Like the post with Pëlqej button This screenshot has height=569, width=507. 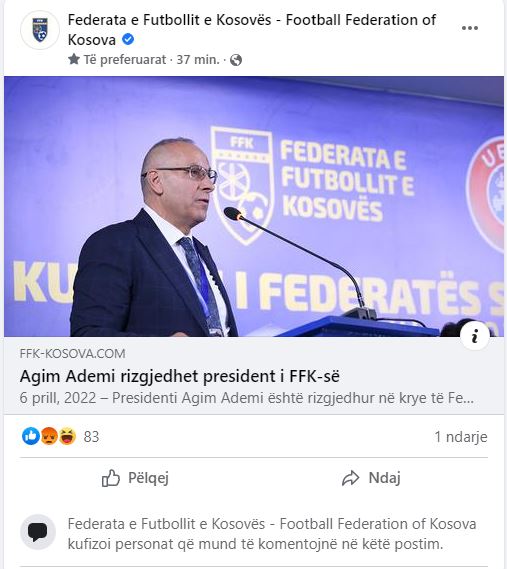(135, 478)
